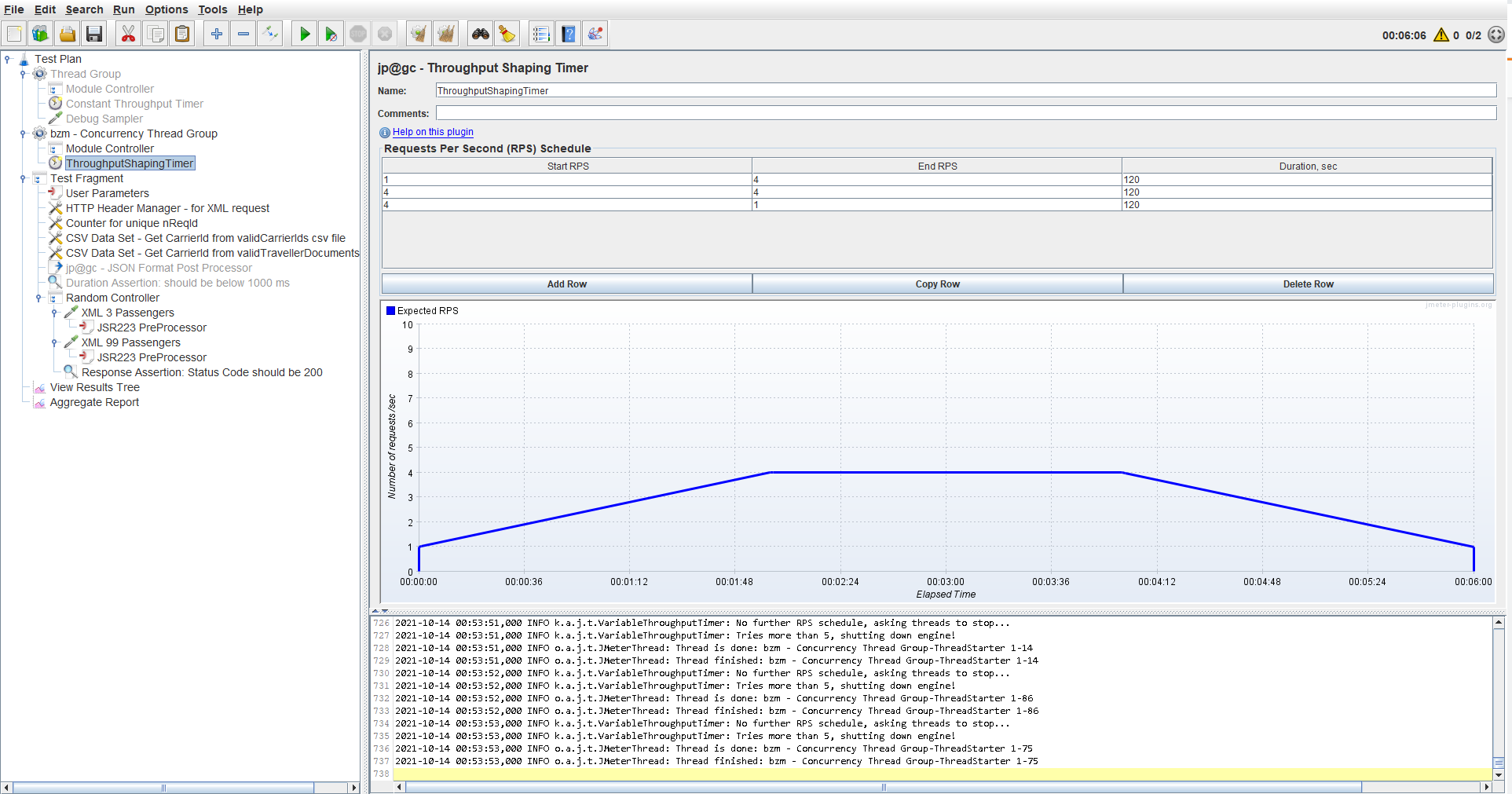Click the Paste clipboard icon
The height and width of the screenshot is (794, 1512).
coord(182,34)
